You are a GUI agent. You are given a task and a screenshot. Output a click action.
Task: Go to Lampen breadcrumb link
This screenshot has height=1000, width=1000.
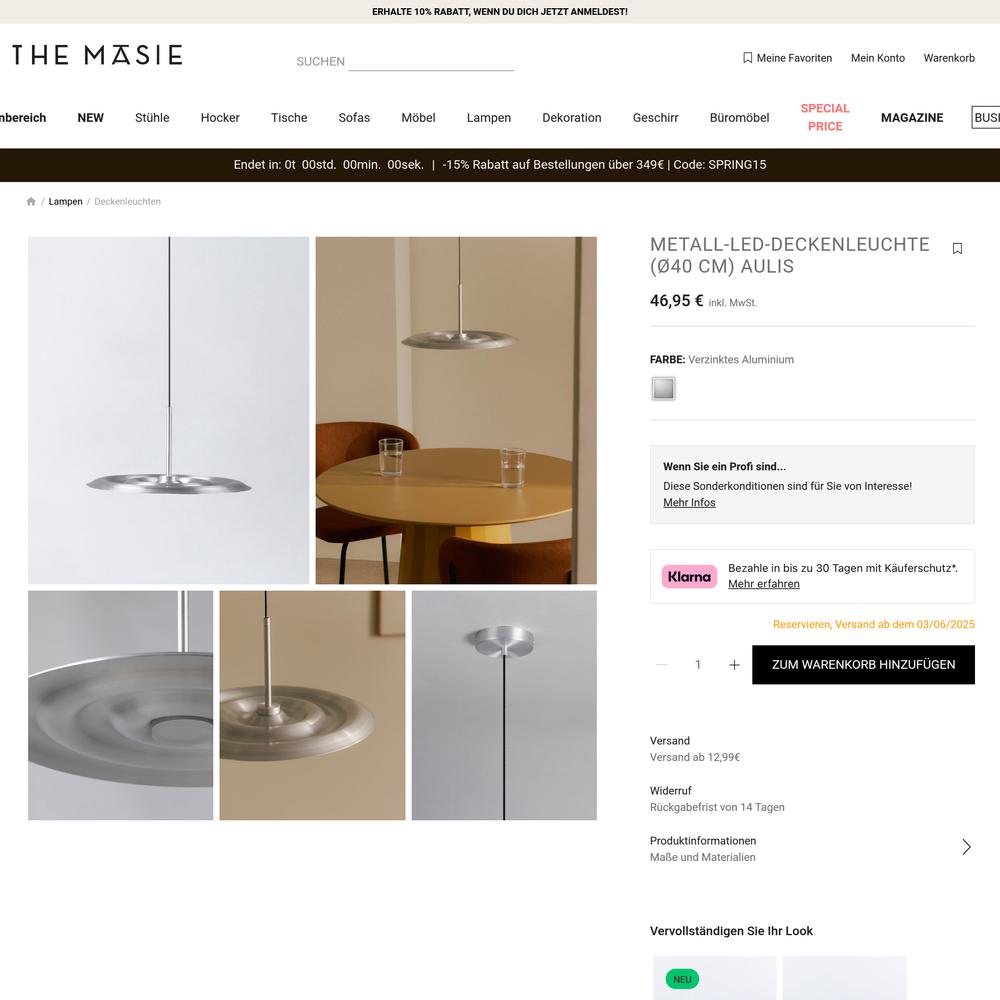click(66, 202)
